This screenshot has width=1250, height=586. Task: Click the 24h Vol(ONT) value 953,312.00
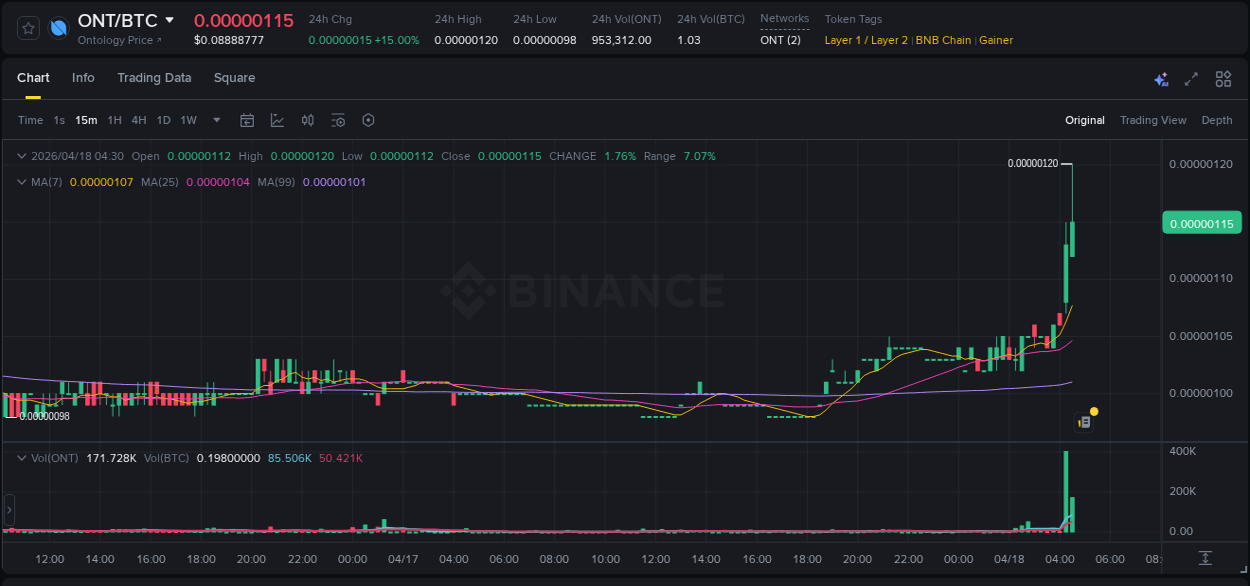tap(622, 40)
